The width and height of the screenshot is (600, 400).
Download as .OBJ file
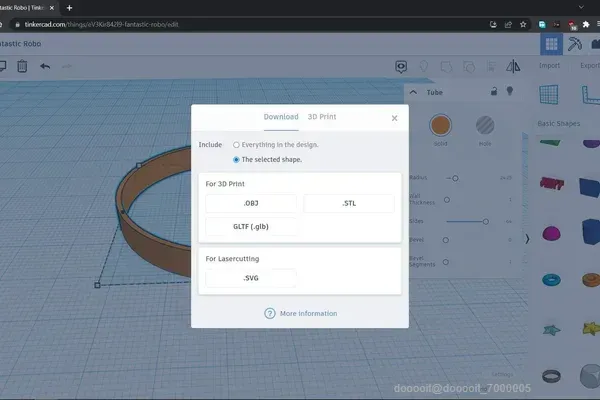click(x=251, y=203)
